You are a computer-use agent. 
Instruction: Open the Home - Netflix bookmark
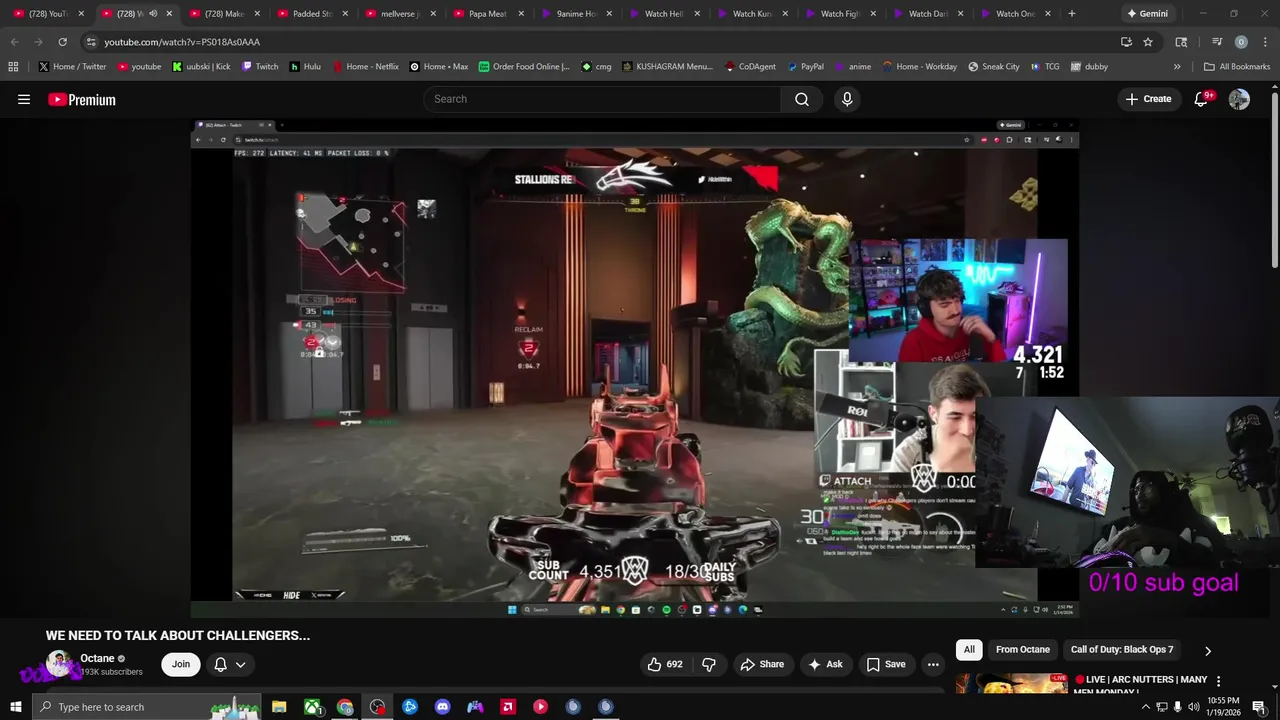(365, 67)
